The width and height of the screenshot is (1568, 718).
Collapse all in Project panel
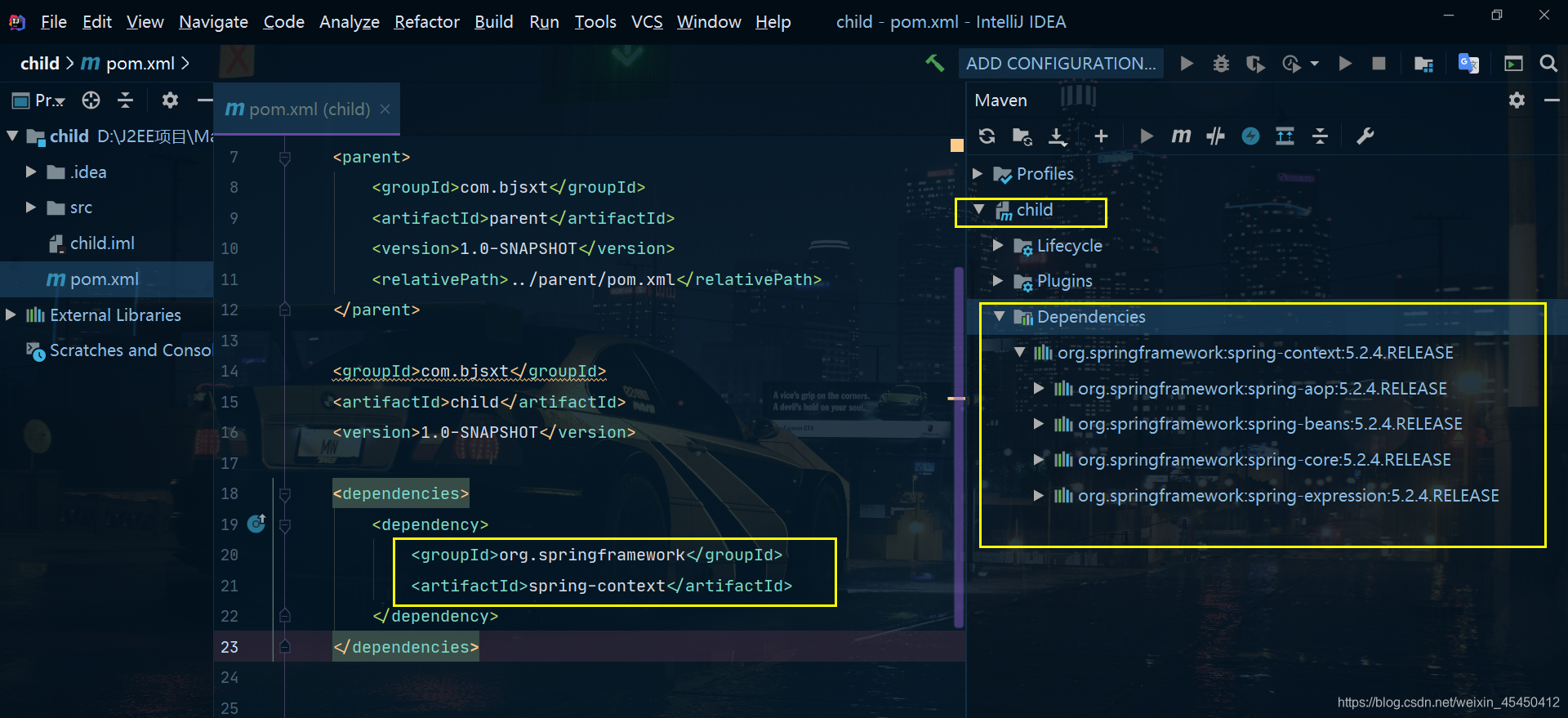point(125,100)
